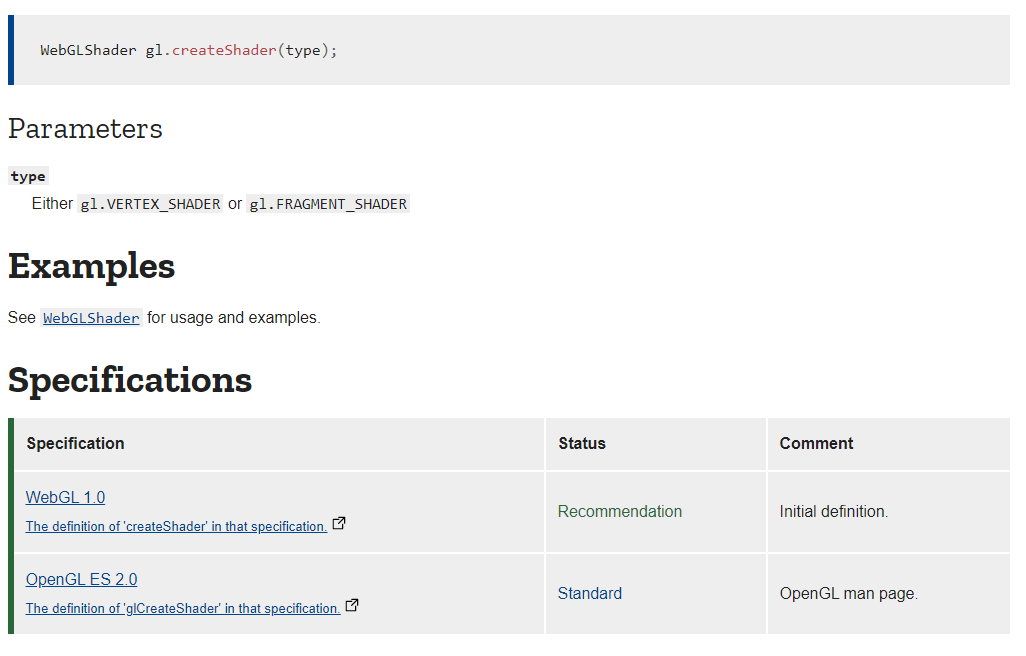Screen dimensions: 1026x656
Task: Click the Parameters heading
Action: coord(85,128)
